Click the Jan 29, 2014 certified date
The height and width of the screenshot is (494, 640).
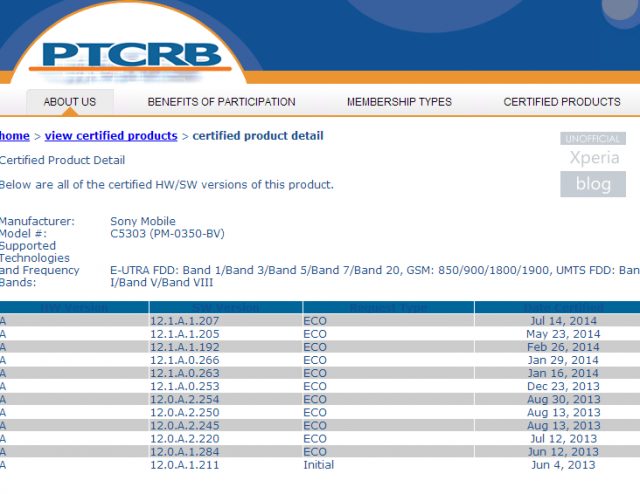click(563, 360)
